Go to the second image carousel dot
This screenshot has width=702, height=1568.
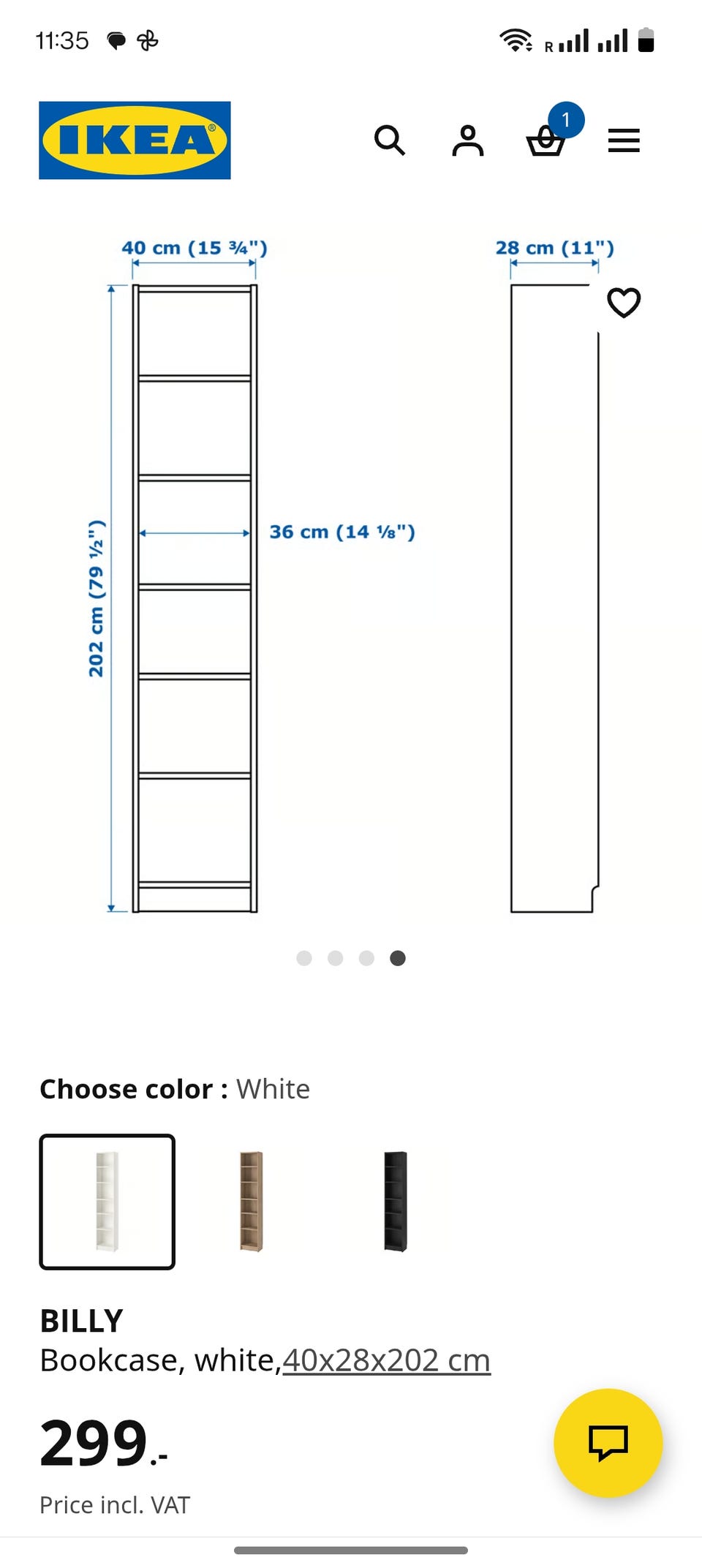pyautogui.click(x=336, y=958)
